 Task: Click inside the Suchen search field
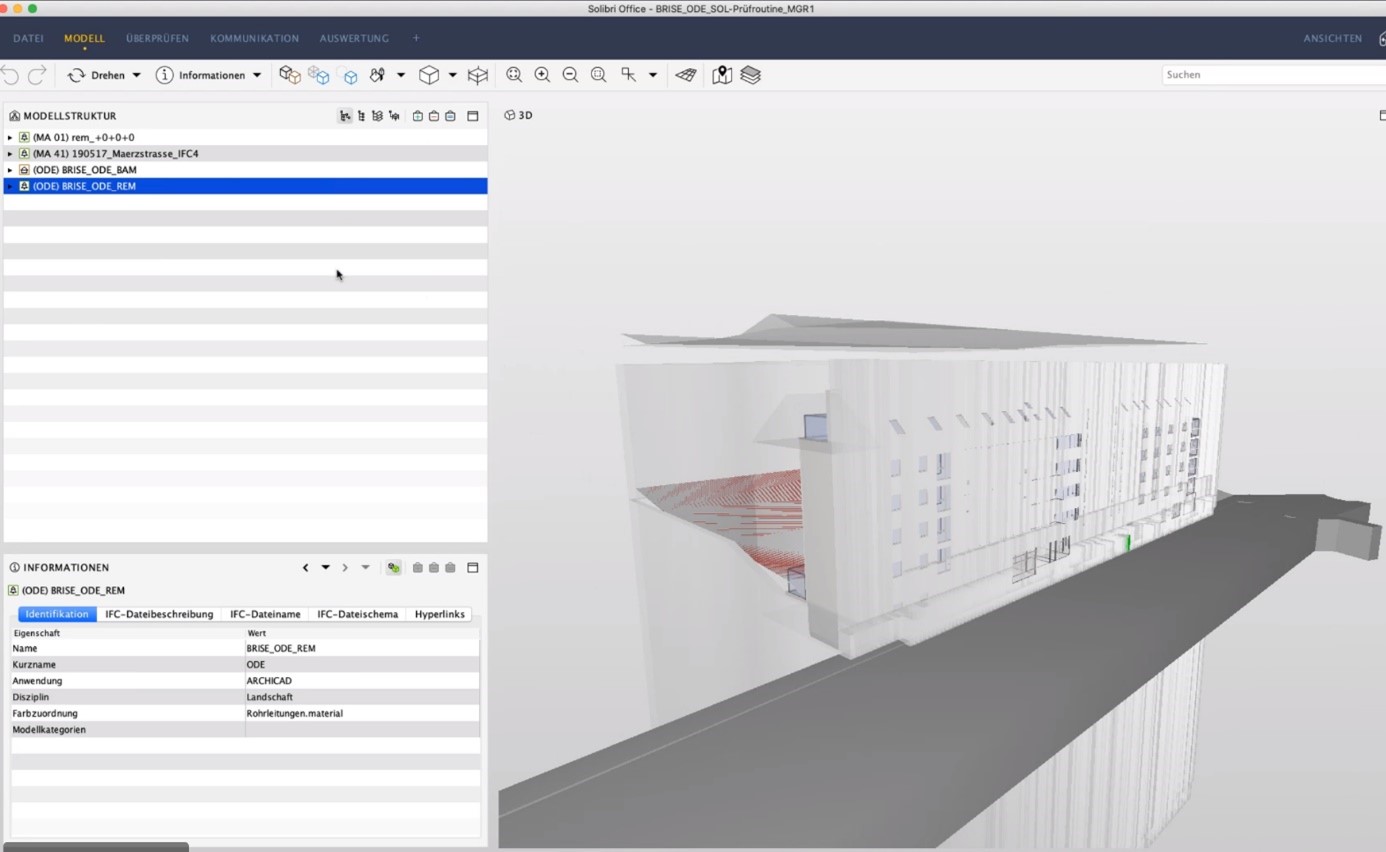pos(1250,74)
